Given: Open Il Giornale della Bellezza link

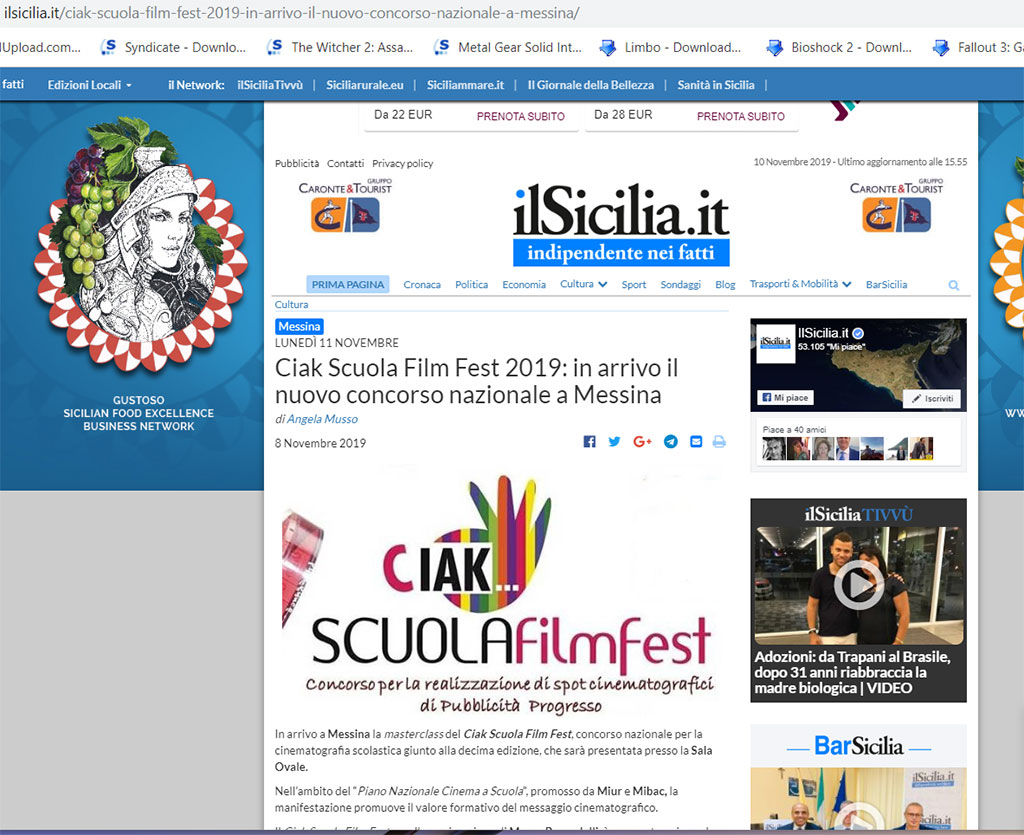Looking at the screenshot, I should coord(590,85).
